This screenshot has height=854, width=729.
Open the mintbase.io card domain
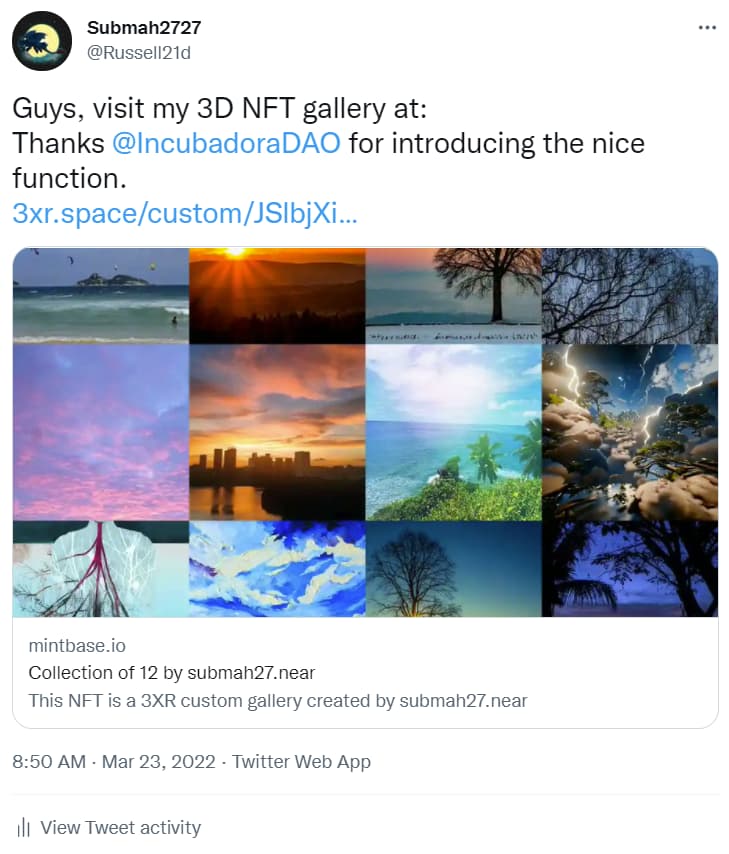[77, 645]
